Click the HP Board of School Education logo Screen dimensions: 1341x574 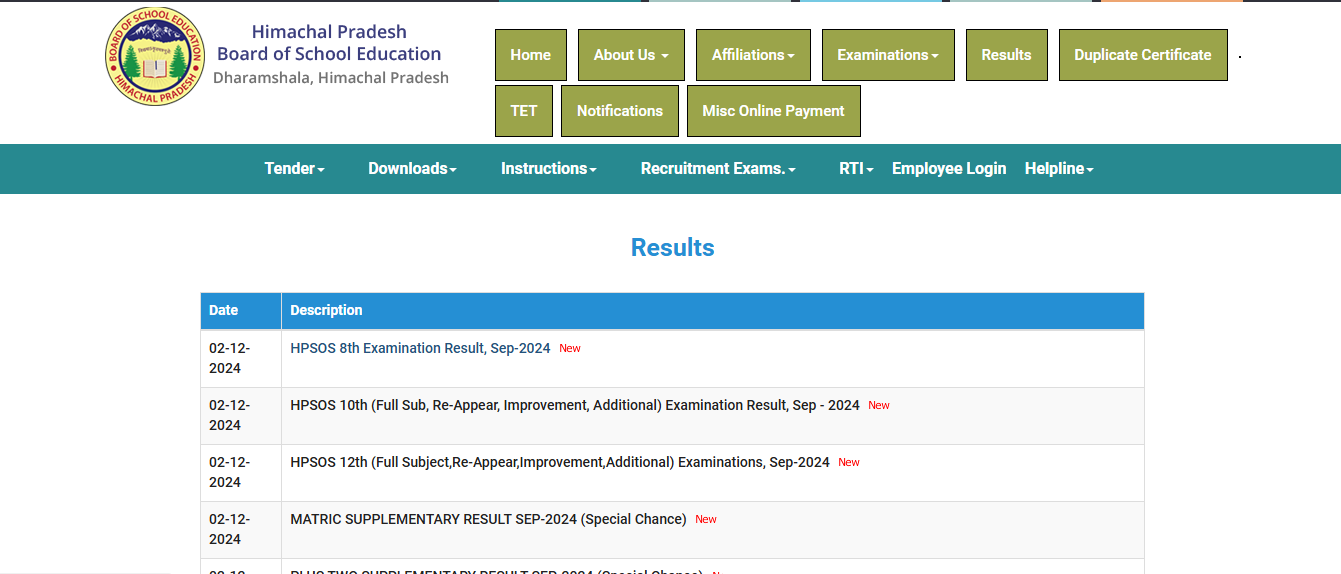click(154, 55)
